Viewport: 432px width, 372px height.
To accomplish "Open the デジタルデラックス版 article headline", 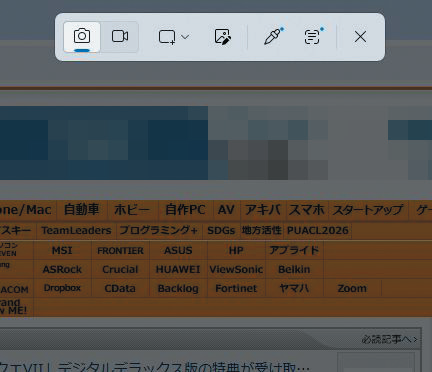I will 155,367.
